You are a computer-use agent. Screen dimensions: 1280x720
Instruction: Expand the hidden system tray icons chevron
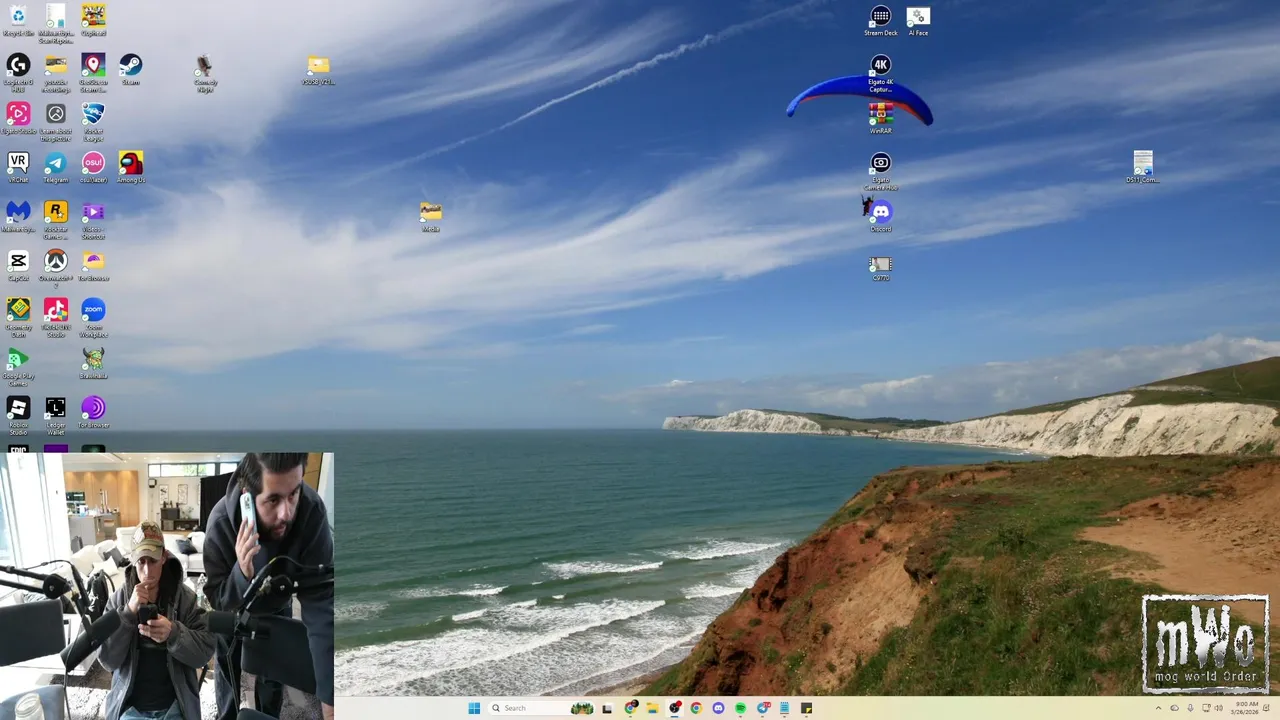coord(1158,708)
